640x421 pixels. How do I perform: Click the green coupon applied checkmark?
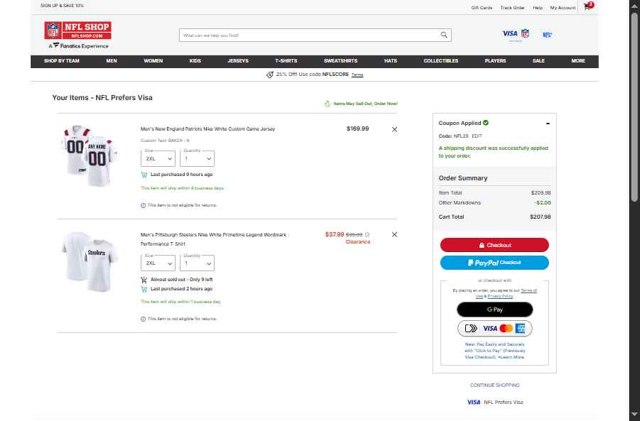[486, 123]
